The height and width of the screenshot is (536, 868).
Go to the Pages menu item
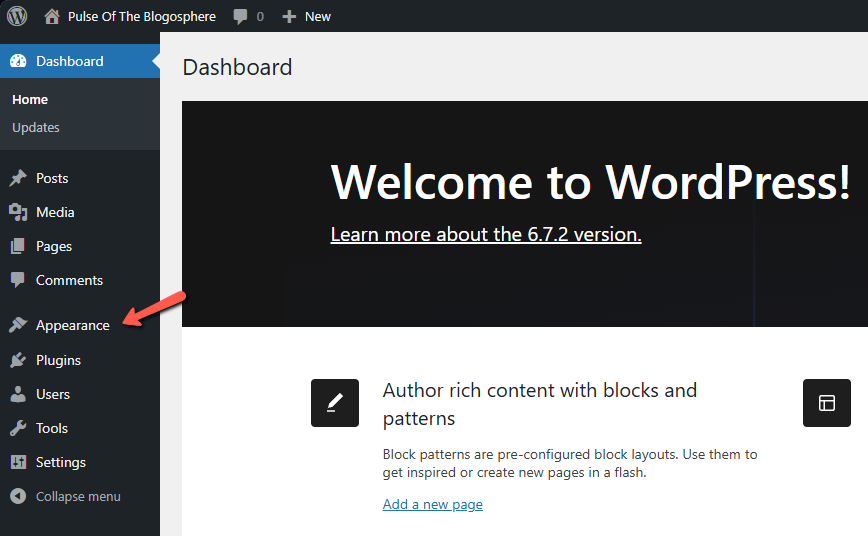click(x=54, y=246)
